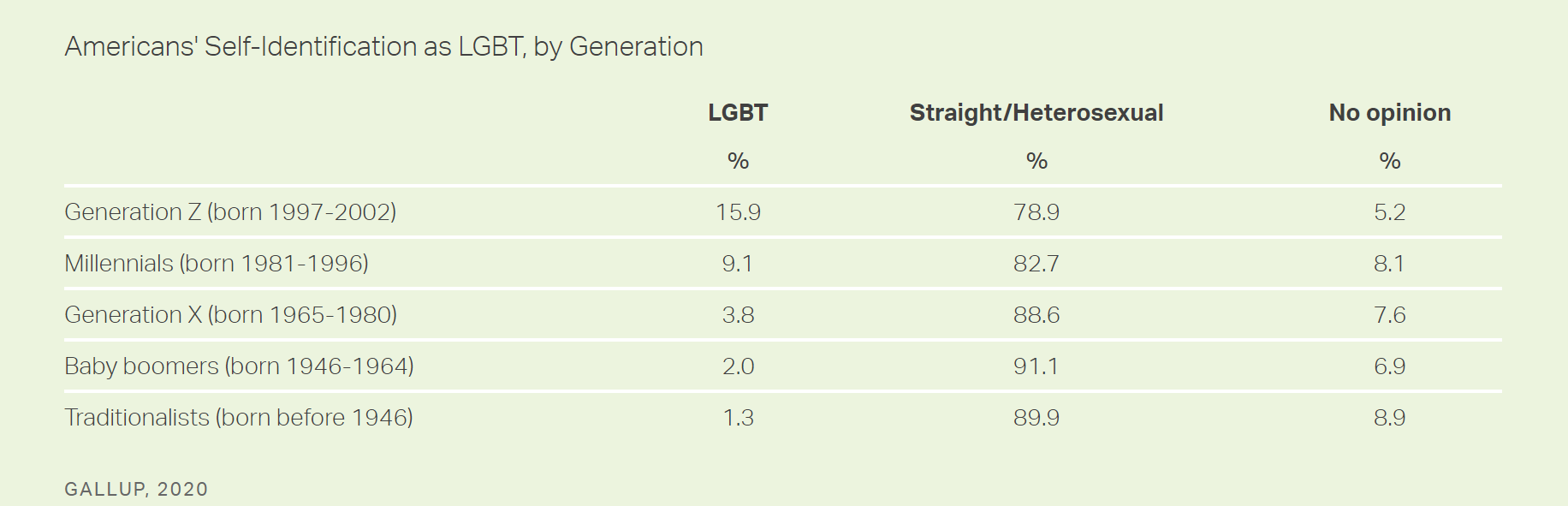Click Millennials' LGBT value 9.1

pos(738,263)
